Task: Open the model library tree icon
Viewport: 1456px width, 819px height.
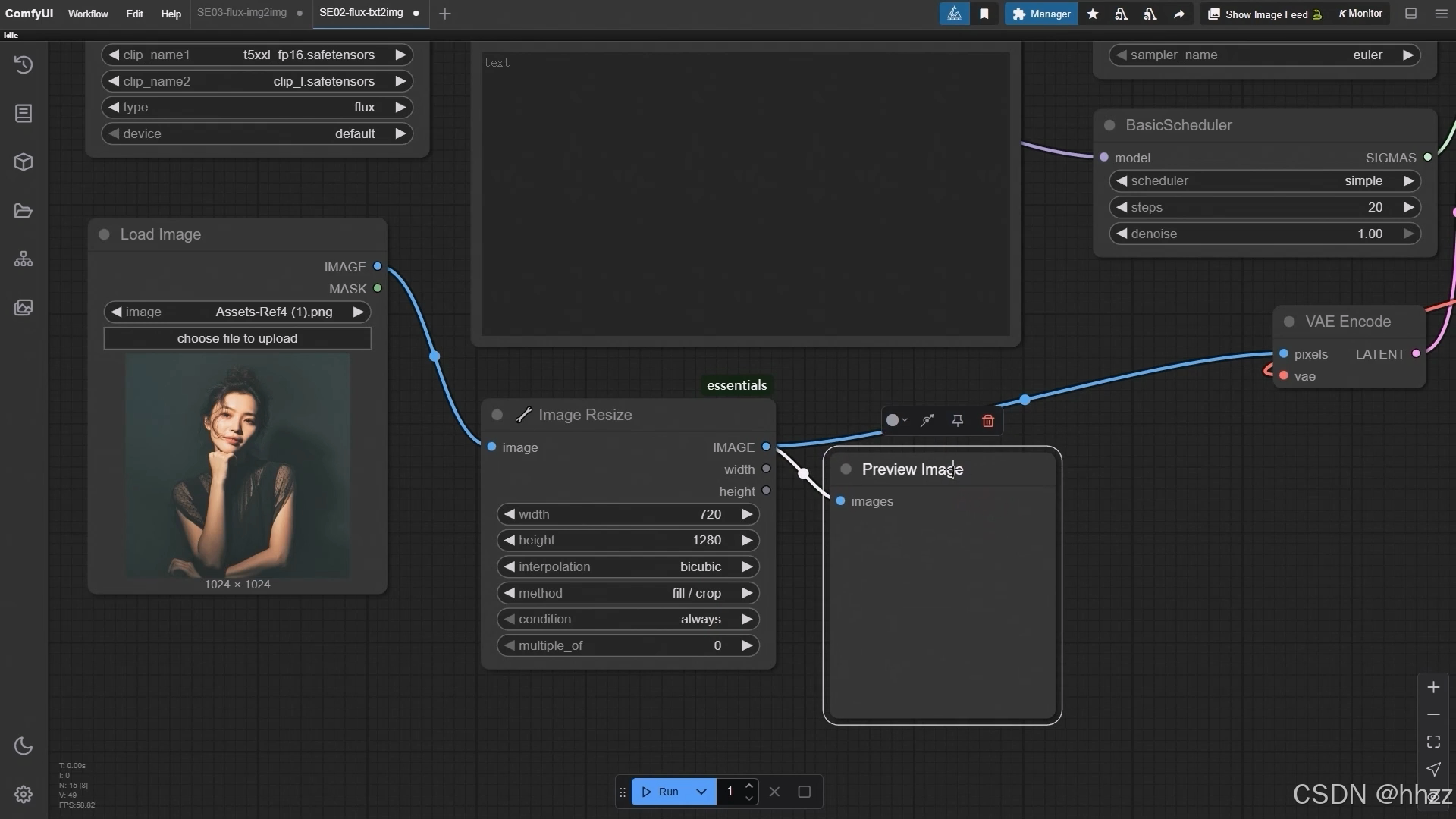Action: point(24,259)
